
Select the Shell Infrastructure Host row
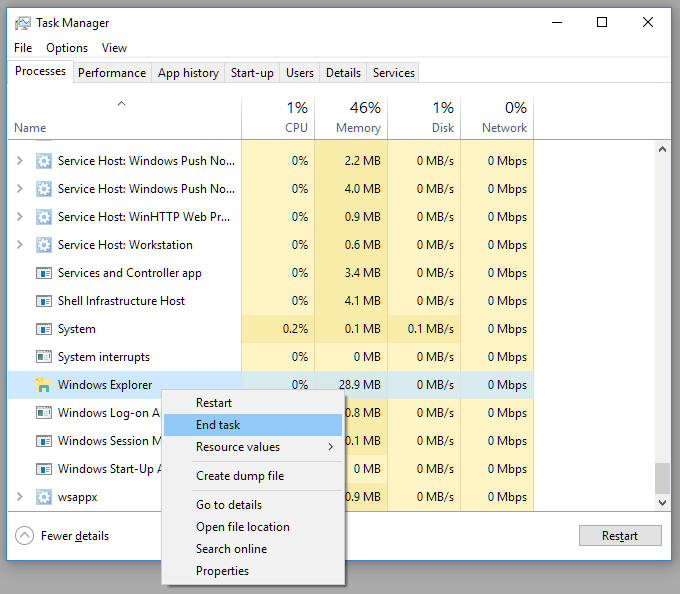[x=271, y=301]
